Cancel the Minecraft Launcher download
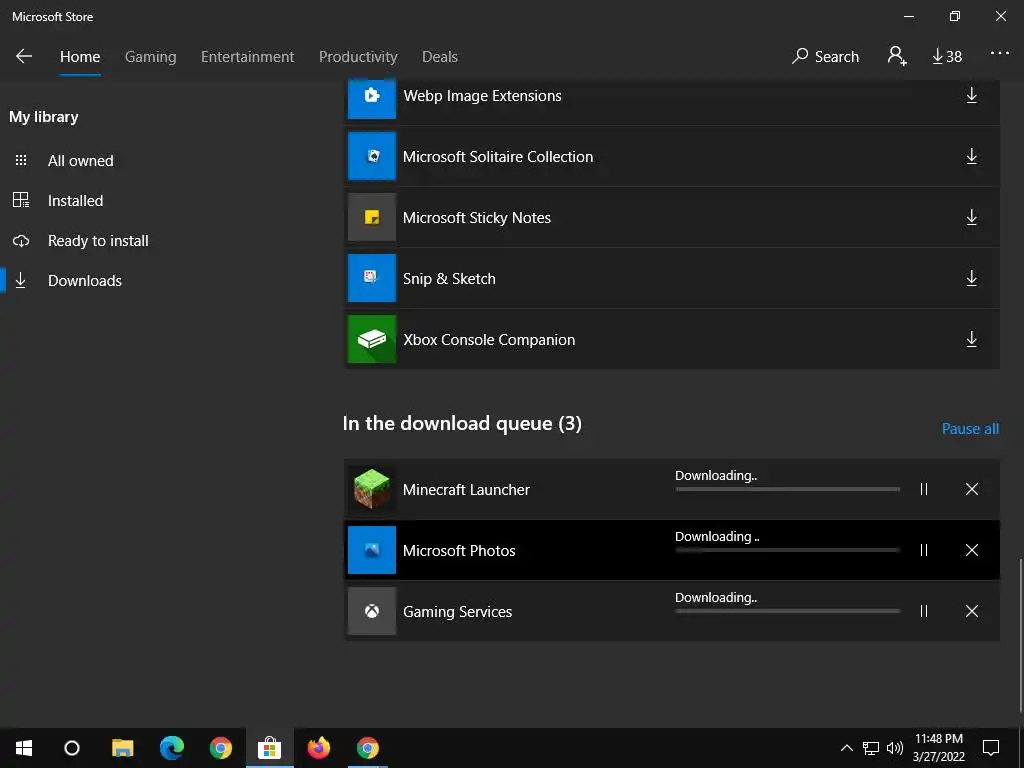 pyautogui.click(x=972, y=489)
